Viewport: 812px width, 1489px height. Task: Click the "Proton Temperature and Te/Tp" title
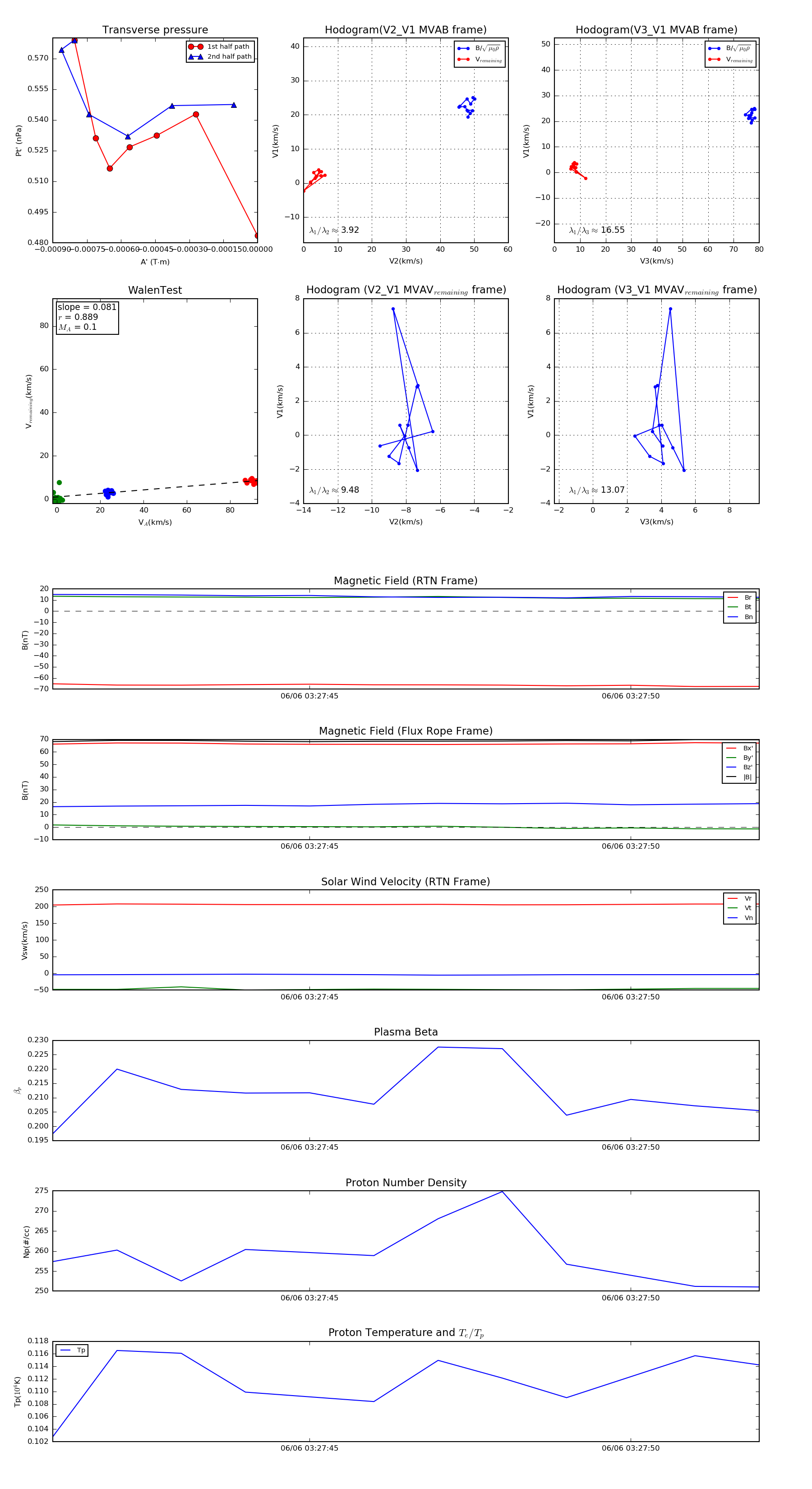tap(406, 1333)
